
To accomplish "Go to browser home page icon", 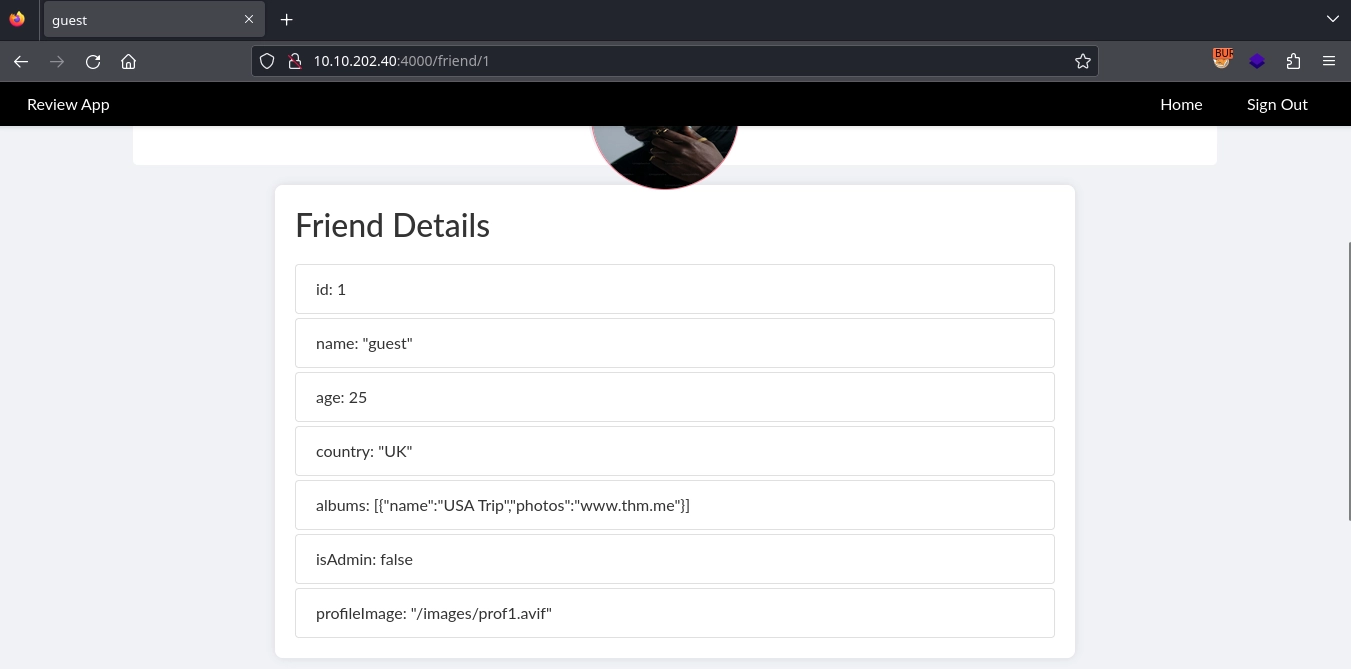I will pos(128,61).
